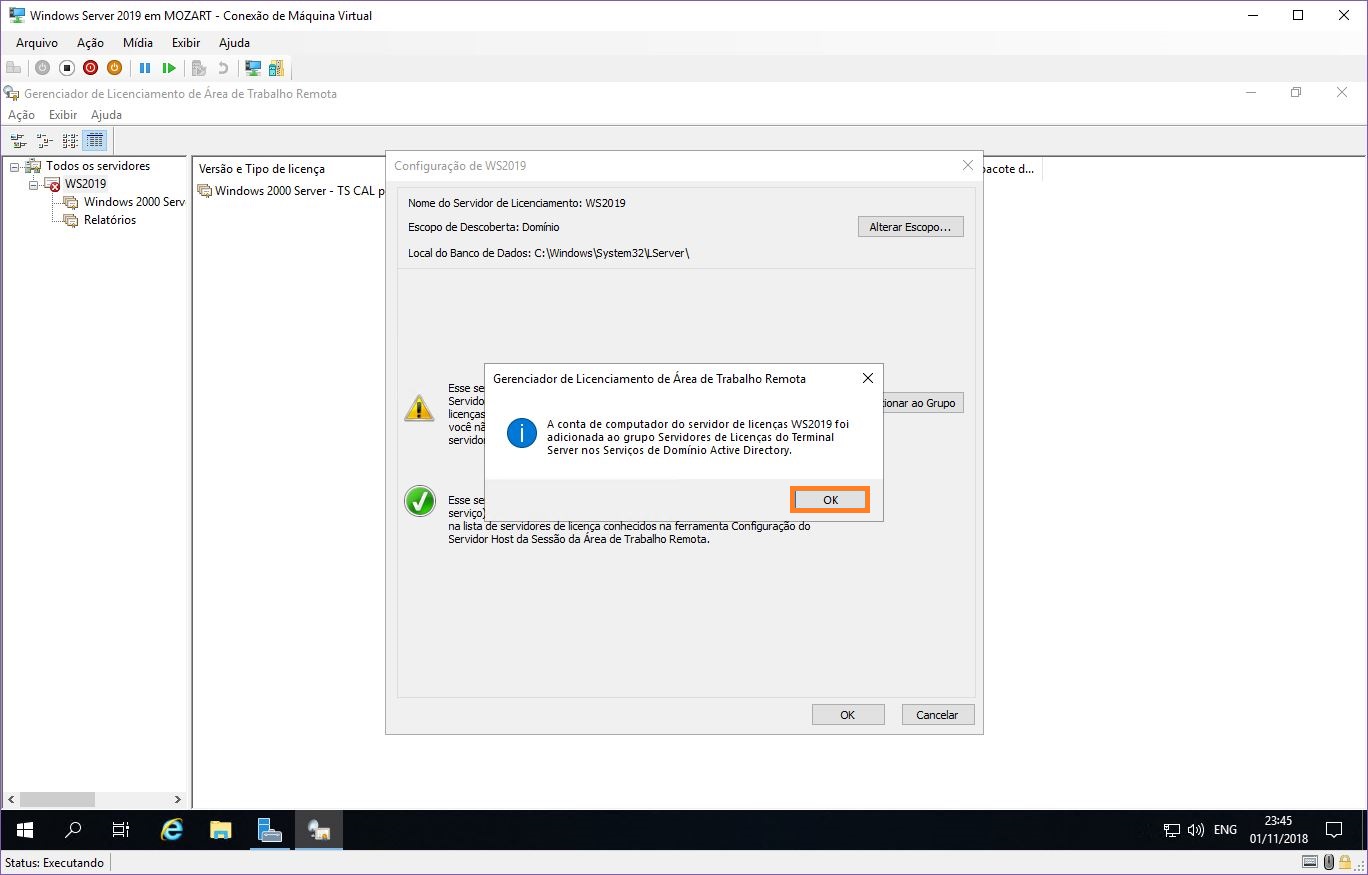Open File Explorer from the taskbar
The height and width of the screenshot is (875, 1368).
221,830
